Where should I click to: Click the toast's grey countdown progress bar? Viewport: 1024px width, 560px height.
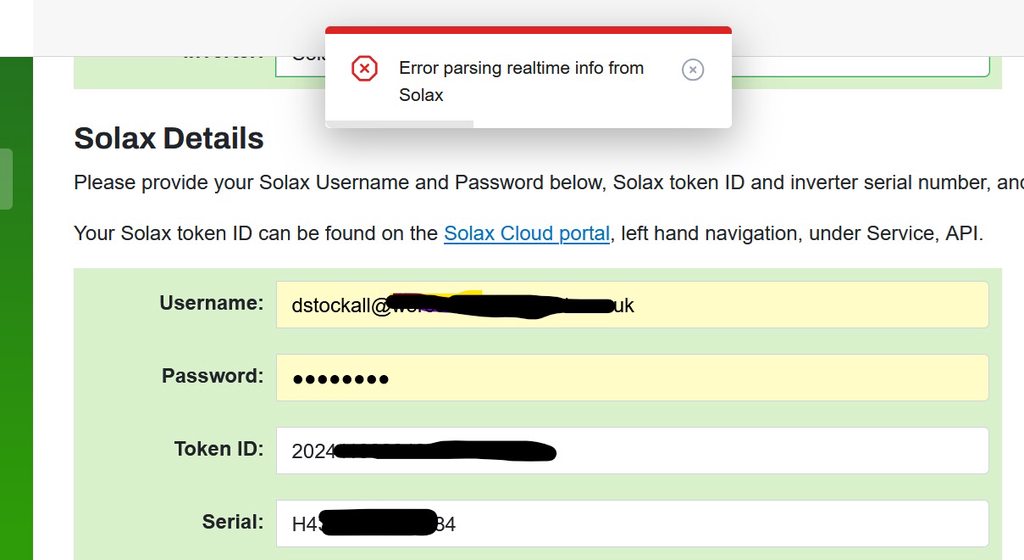point(399,124)
